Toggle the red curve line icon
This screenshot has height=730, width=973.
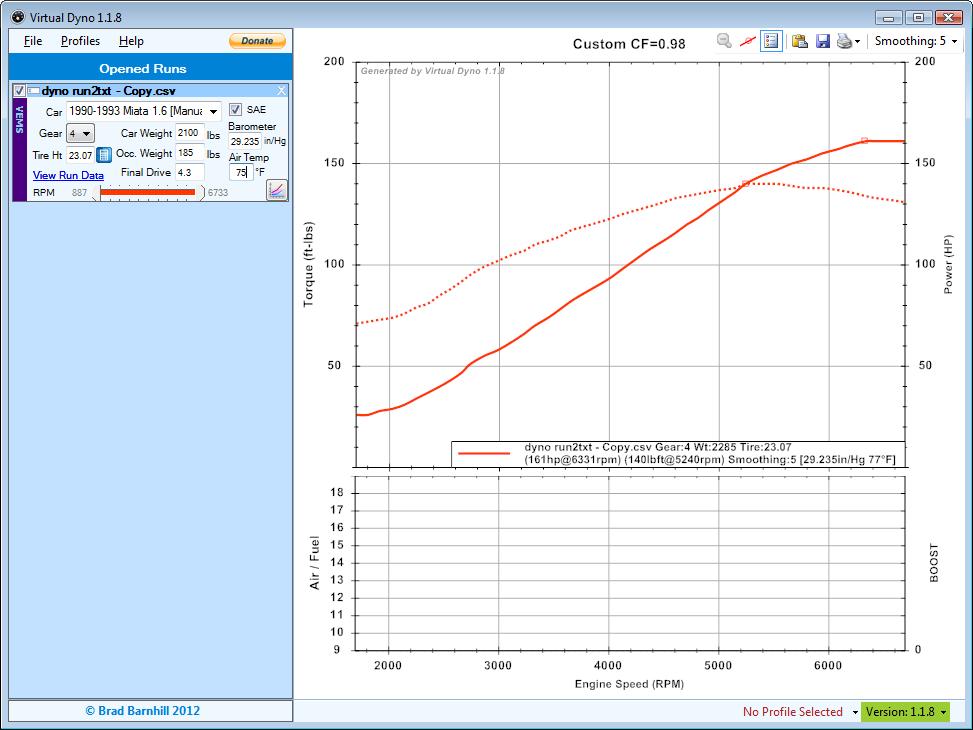(747, 41)
